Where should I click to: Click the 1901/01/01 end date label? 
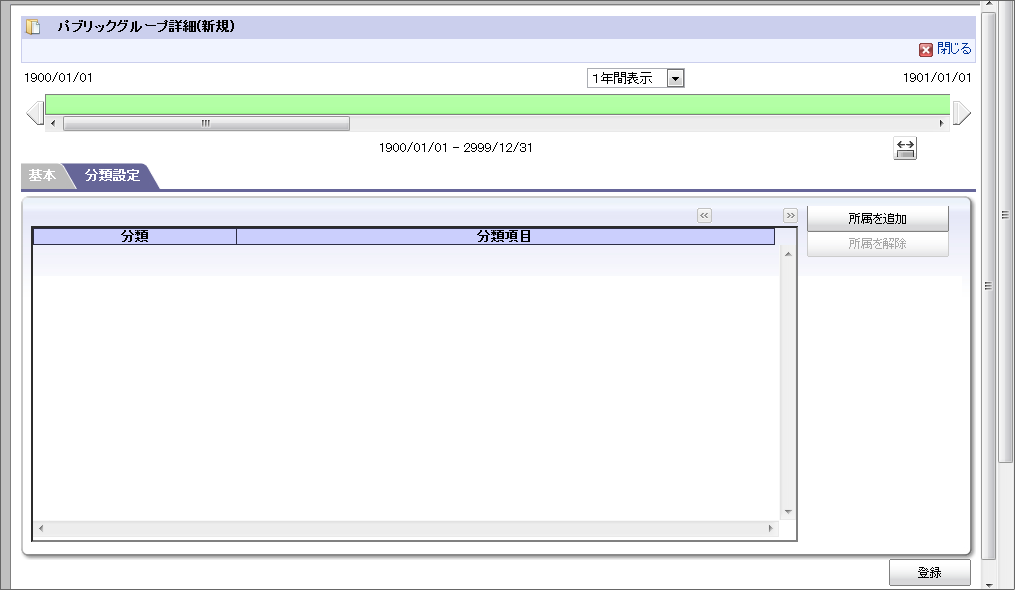click(937, 78)
